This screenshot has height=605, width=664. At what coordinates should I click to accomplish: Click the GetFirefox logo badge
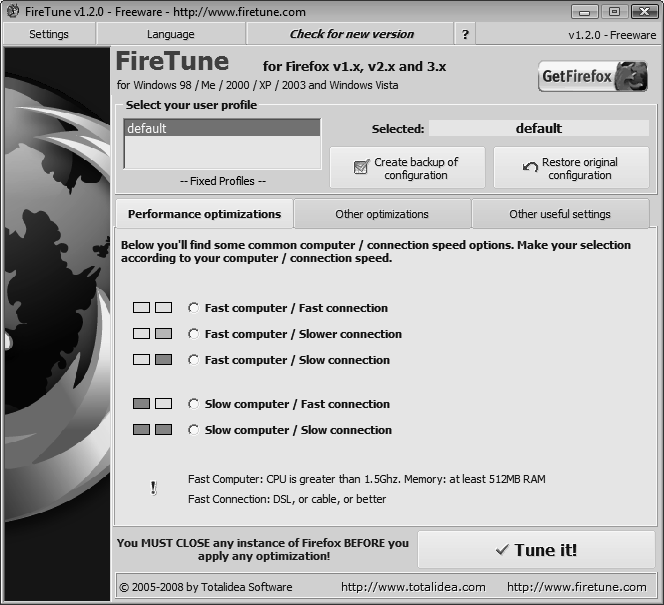coord(593,76)
